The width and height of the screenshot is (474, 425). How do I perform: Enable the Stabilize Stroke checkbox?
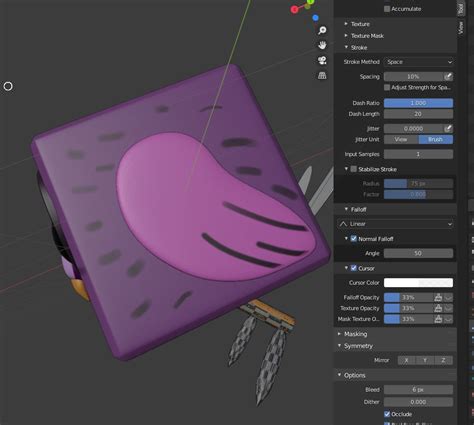[x=354, y=169]
